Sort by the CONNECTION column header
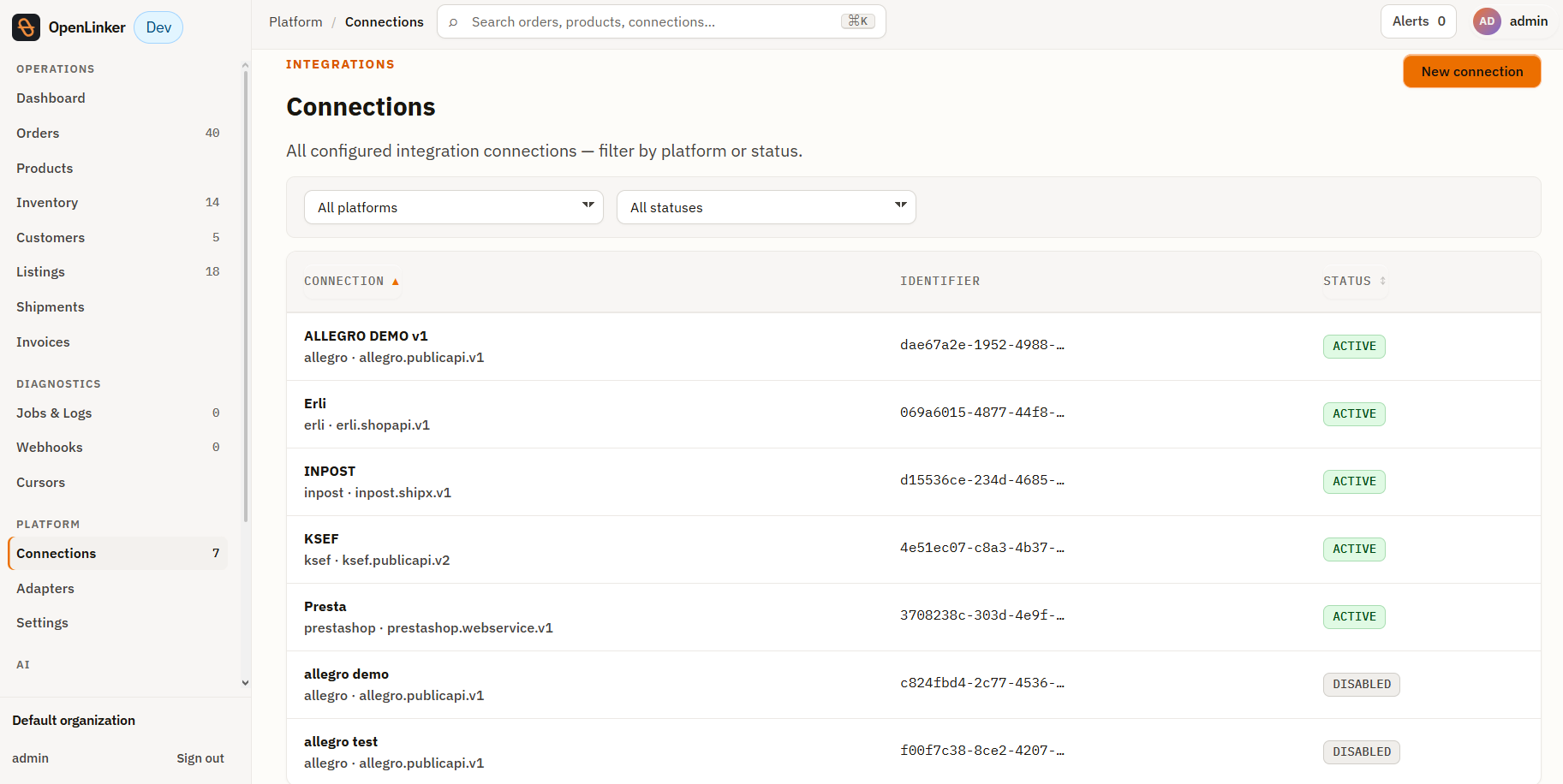The height and width of the screenshot is (784, 1563). (351, 282)
